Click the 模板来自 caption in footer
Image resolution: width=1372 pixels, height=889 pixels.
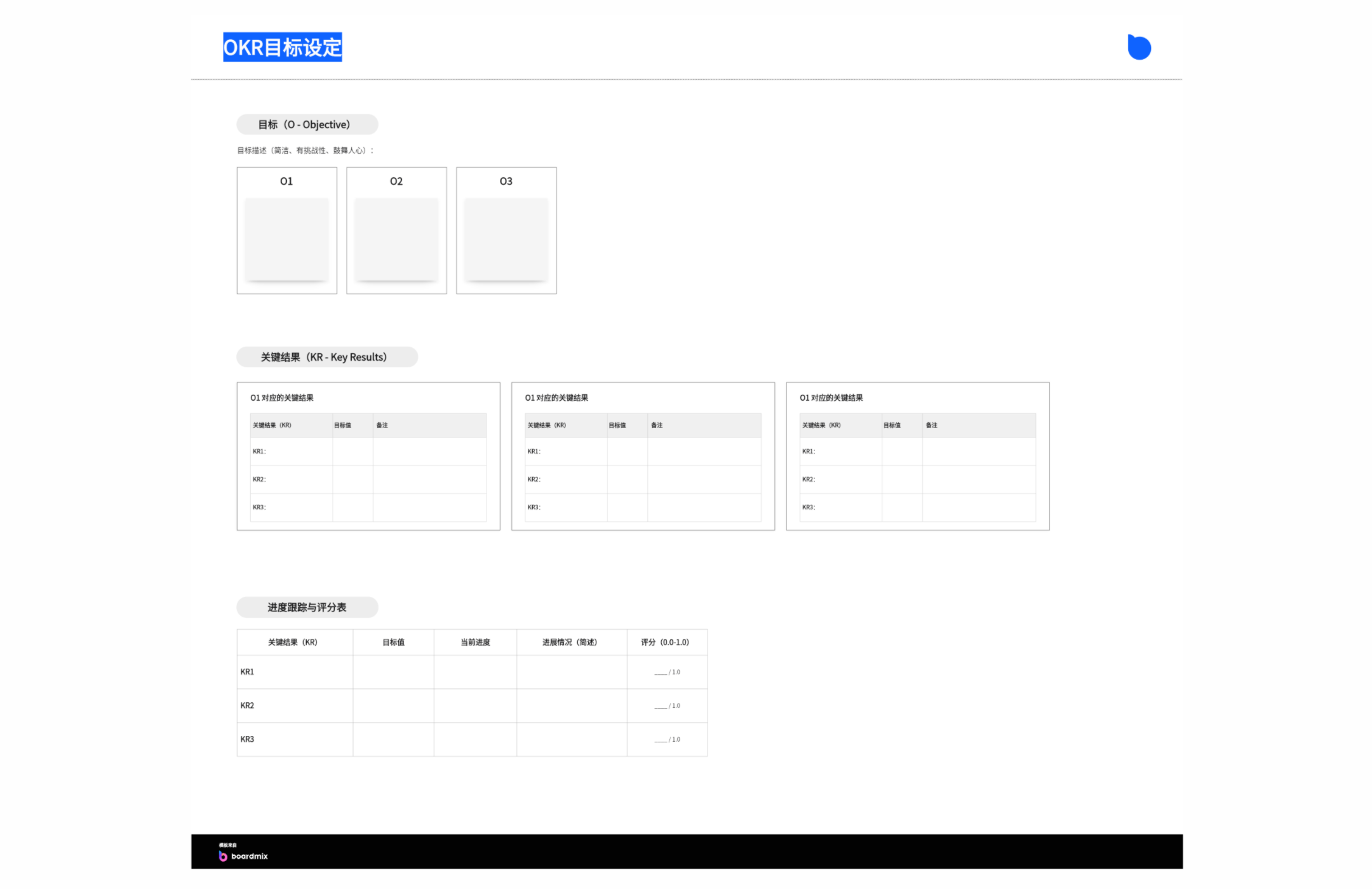227,845
